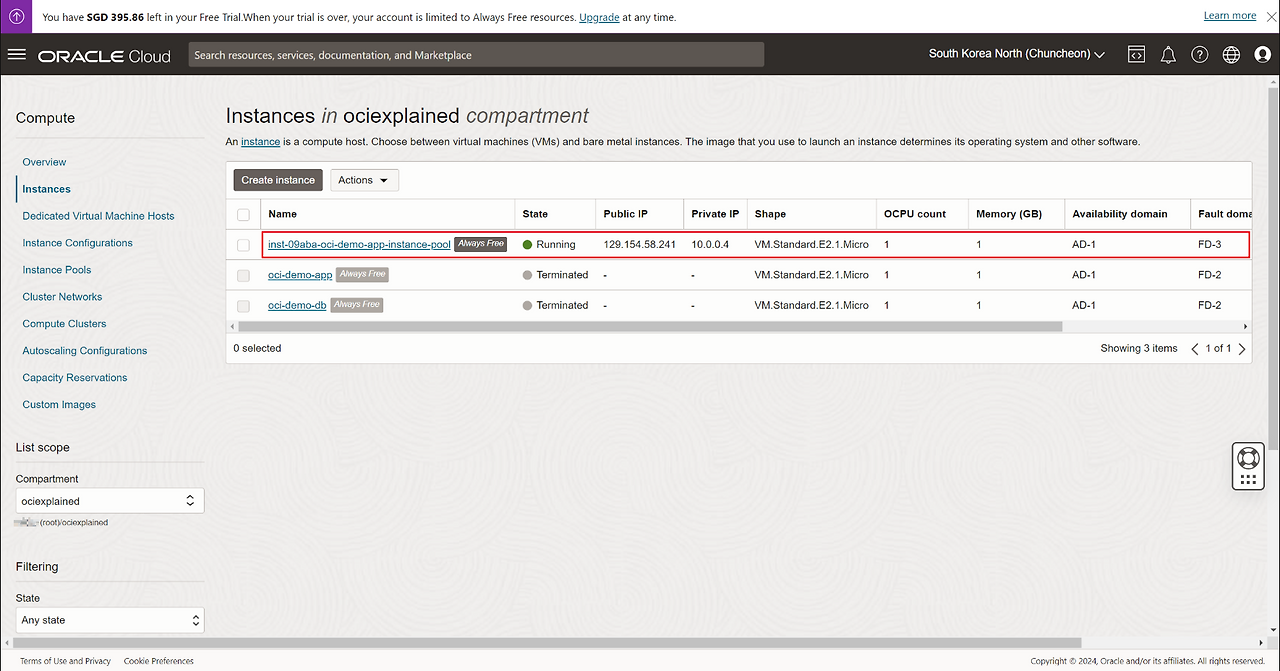Open the oci-demo-app instance link

300,275
